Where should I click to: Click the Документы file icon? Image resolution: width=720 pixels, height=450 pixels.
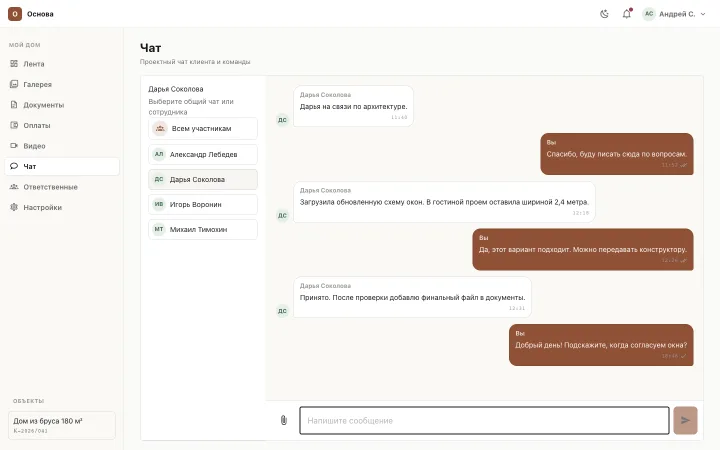(14, 105)
